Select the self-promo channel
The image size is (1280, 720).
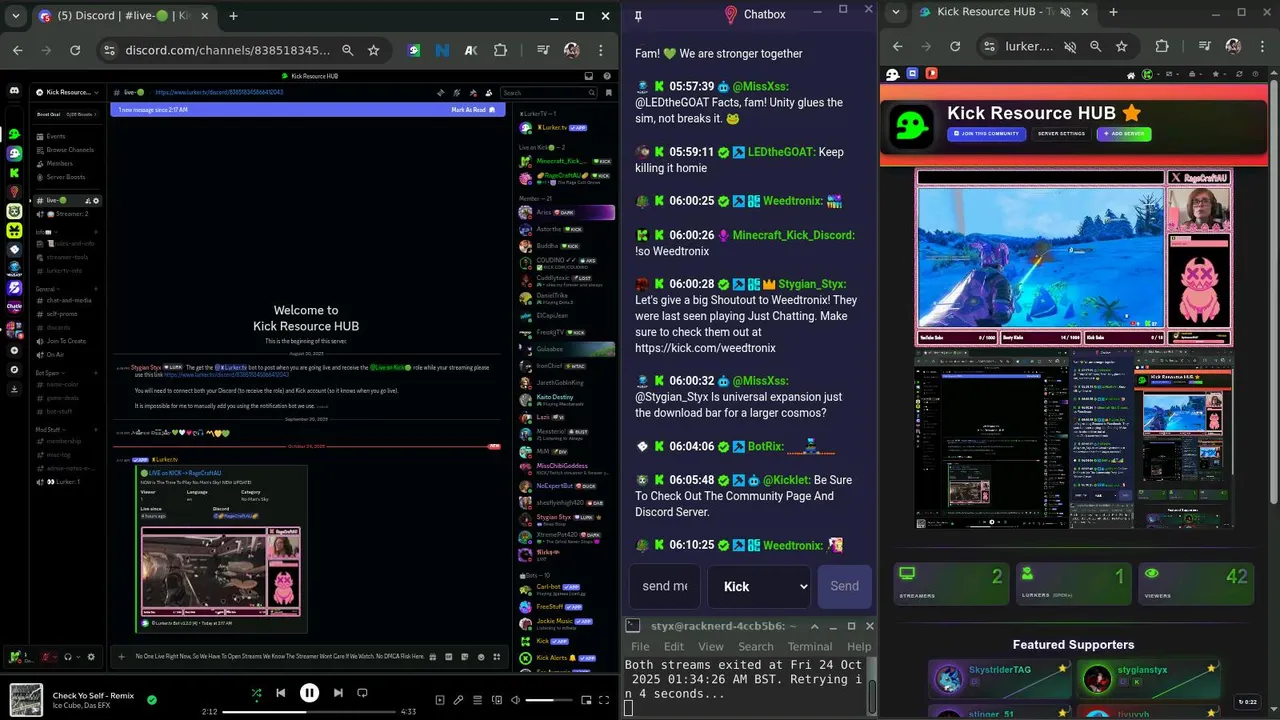tap(68, 314)
